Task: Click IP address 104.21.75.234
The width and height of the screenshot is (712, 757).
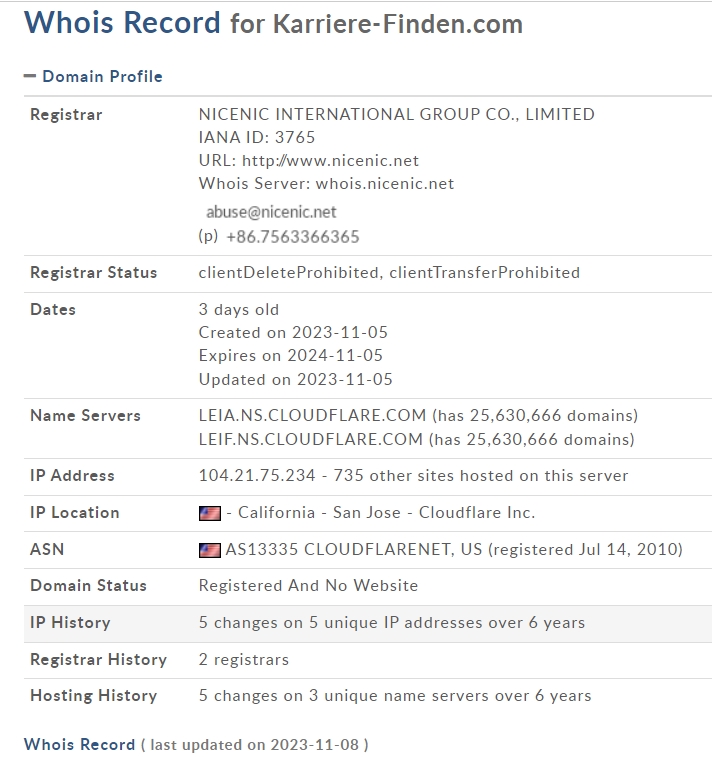Action: click(x=257, y=476)
